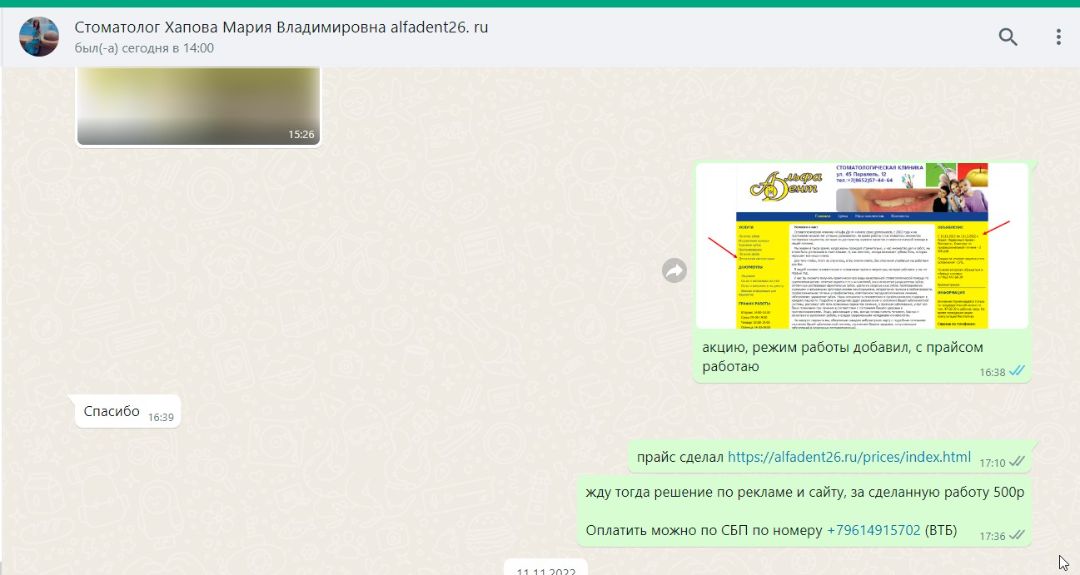Viewport: 1080px width, 575px height.
Task: Open chat search with the magnifier icon
Action: point(1008,36)
